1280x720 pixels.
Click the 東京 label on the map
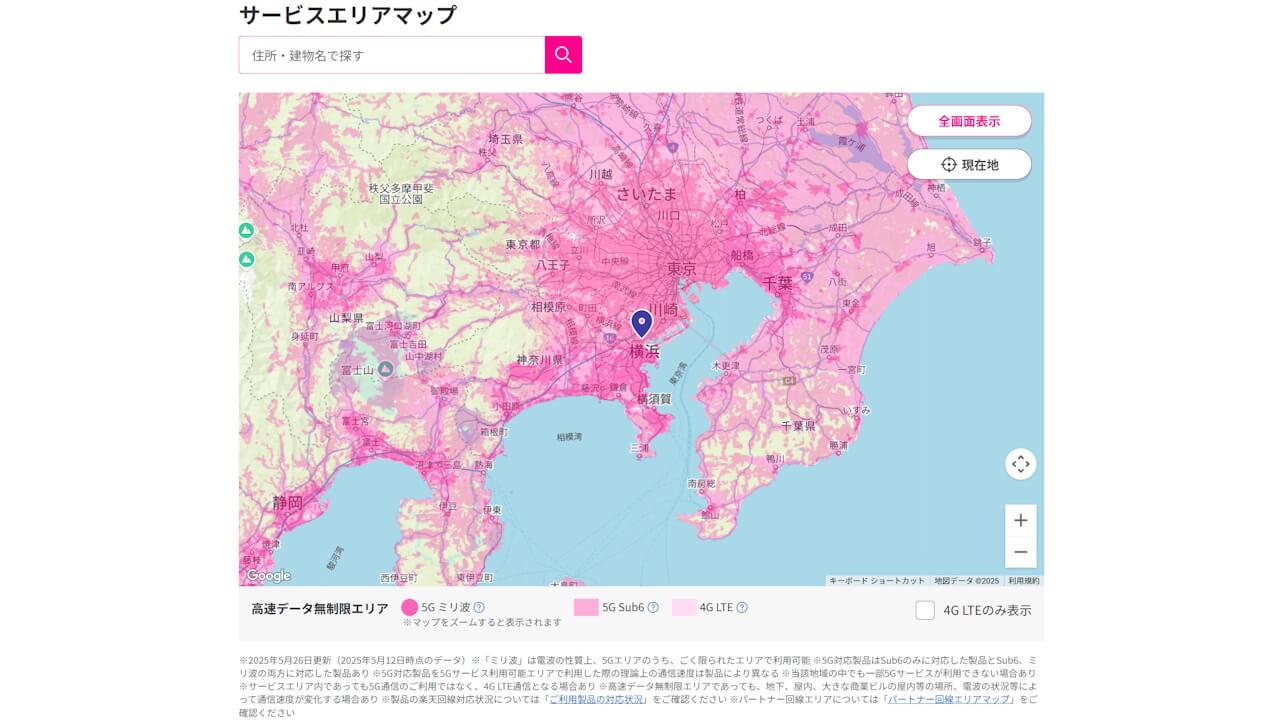681,268
